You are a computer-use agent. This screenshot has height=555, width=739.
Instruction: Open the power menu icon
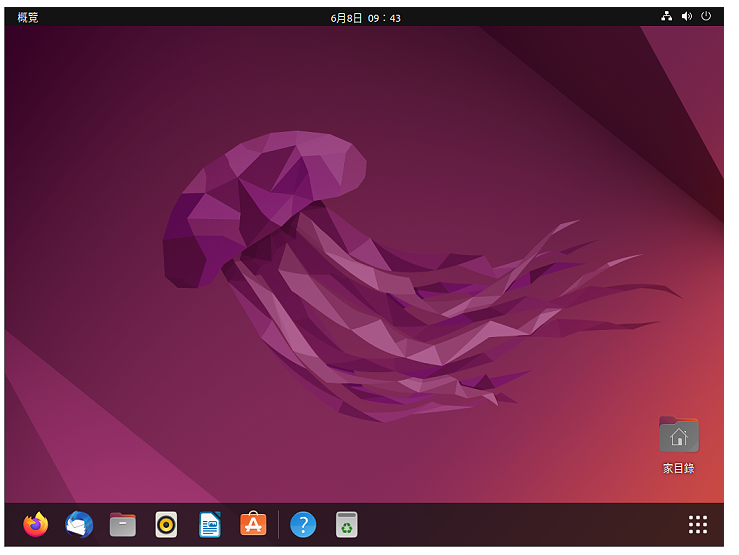[706, 16]
